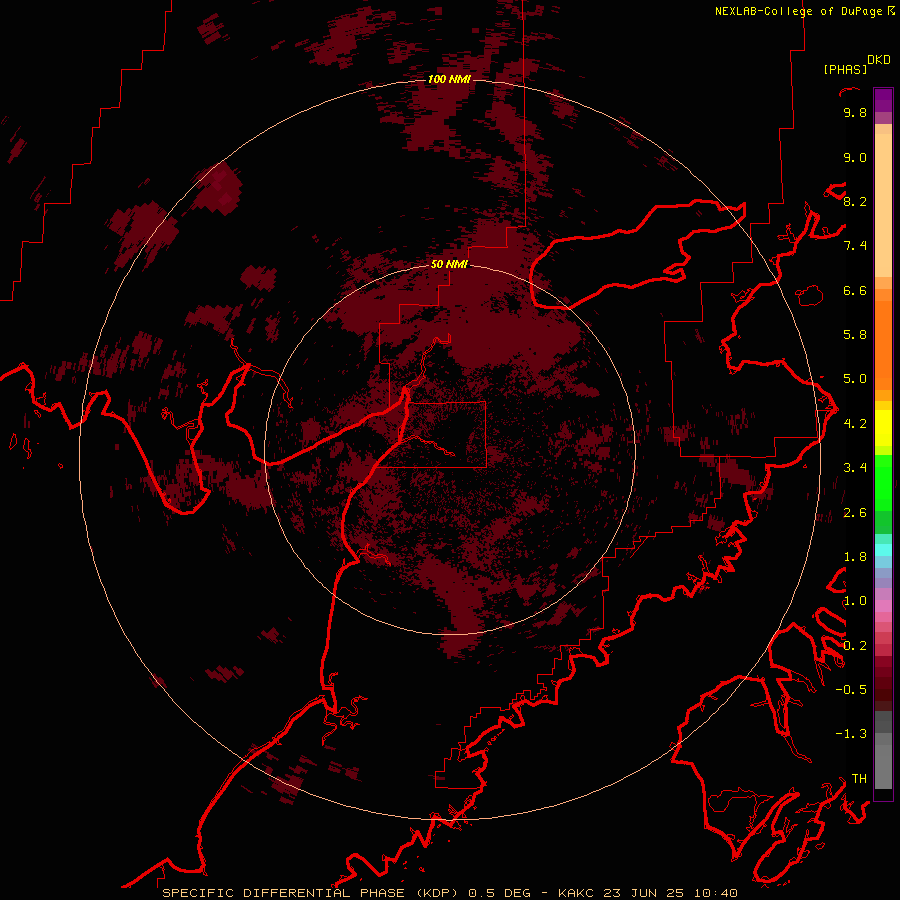Click the [PHAS] units label
Viewport: 900px width, 900px height.
coord(845,69)
